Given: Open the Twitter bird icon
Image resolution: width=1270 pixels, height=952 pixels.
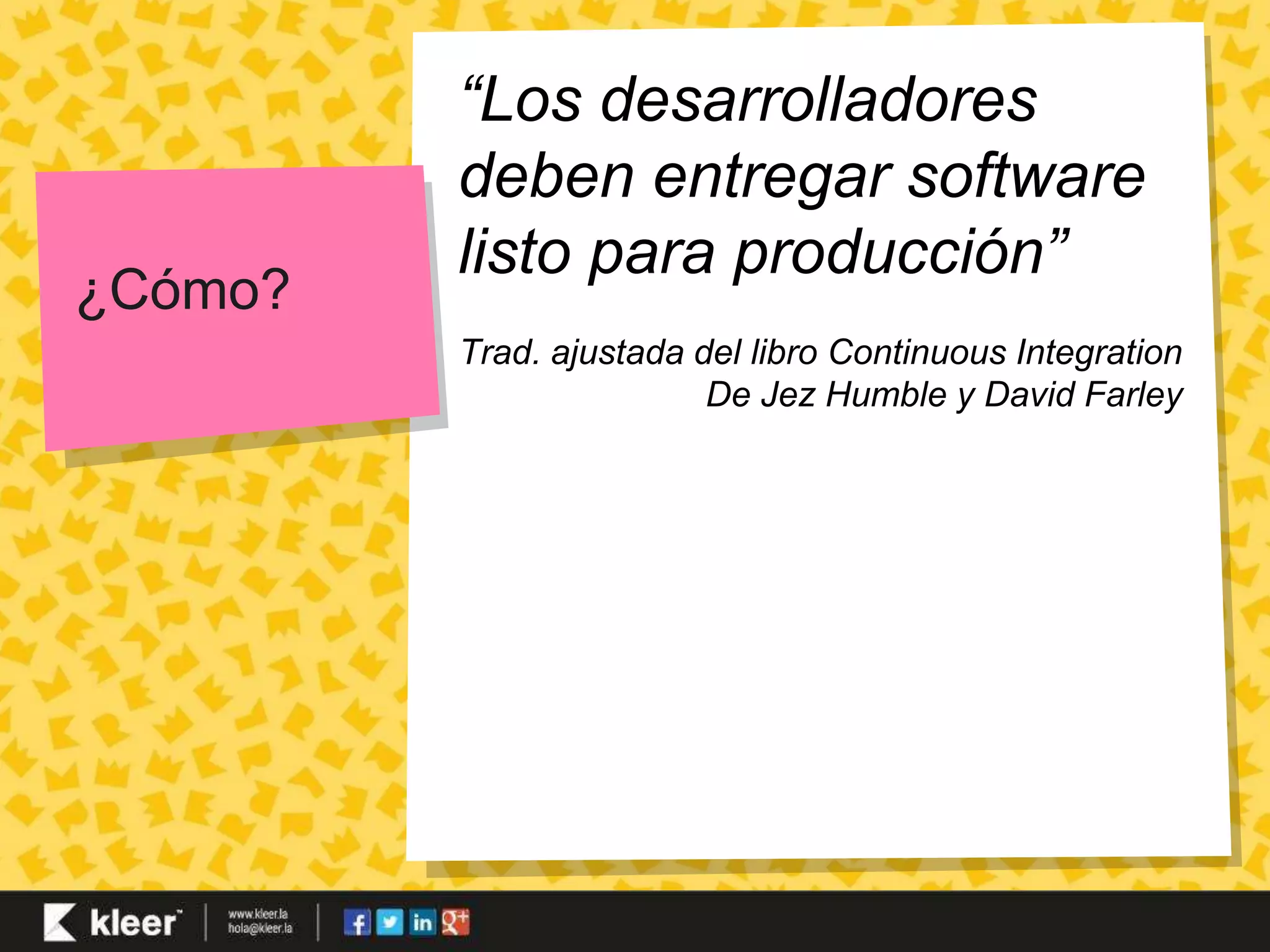Looking at the screenshot, I should pos(389,922).
